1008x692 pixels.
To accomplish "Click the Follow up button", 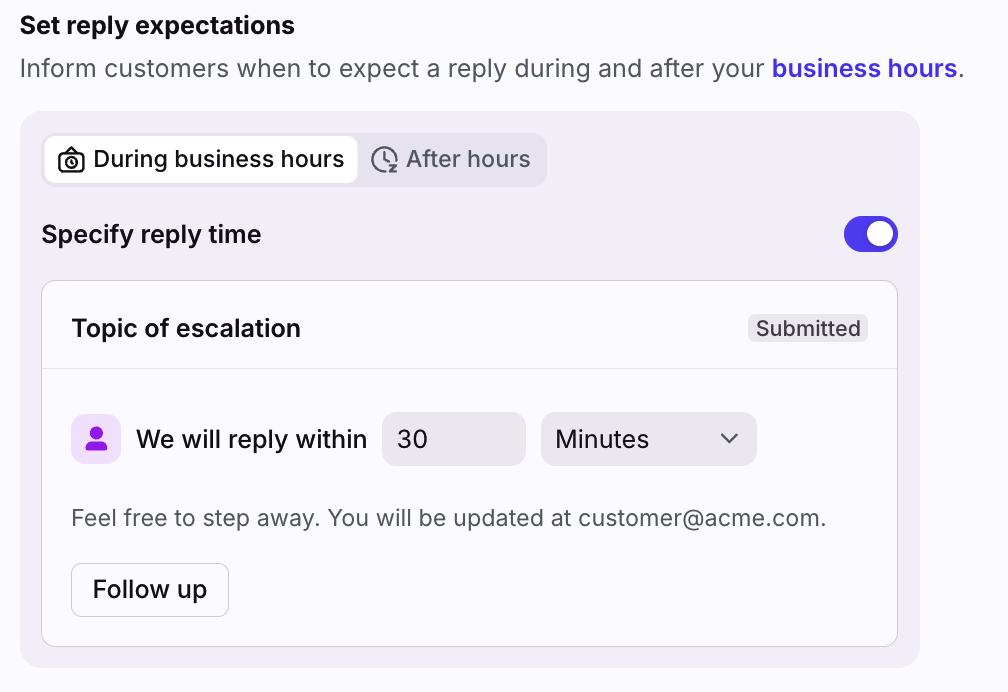I will (150, 590).
